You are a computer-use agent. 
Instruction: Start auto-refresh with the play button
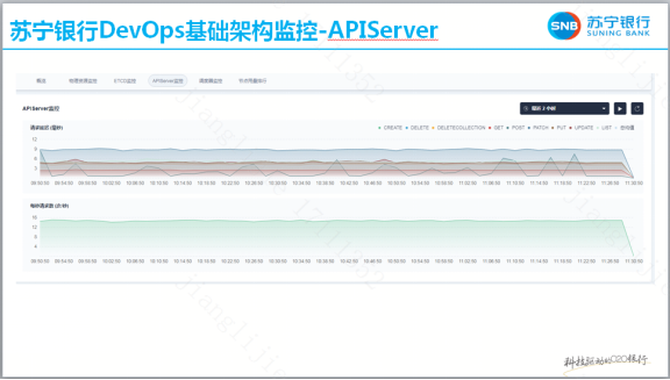[x=620, y=109]
